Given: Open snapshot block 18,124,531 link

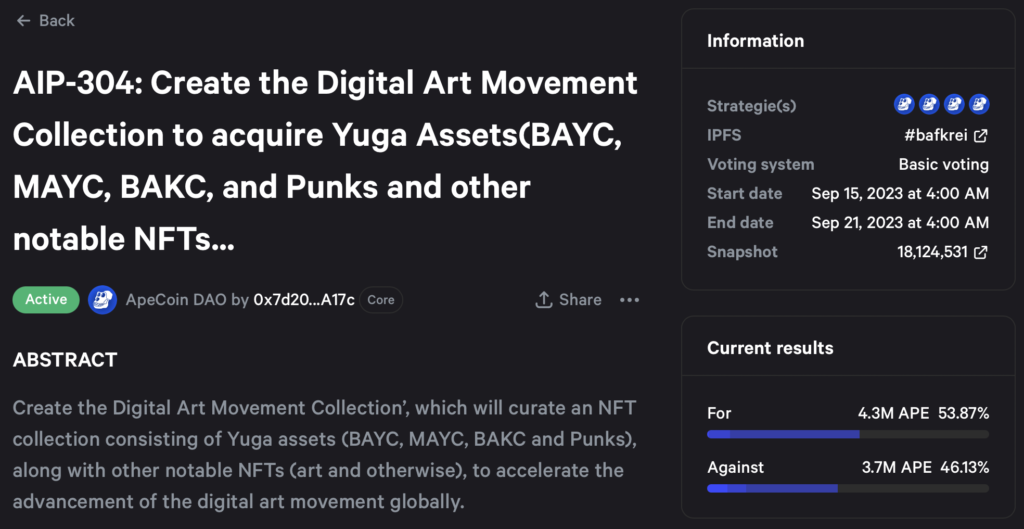Looking at the screenshot, I should 932,252.
